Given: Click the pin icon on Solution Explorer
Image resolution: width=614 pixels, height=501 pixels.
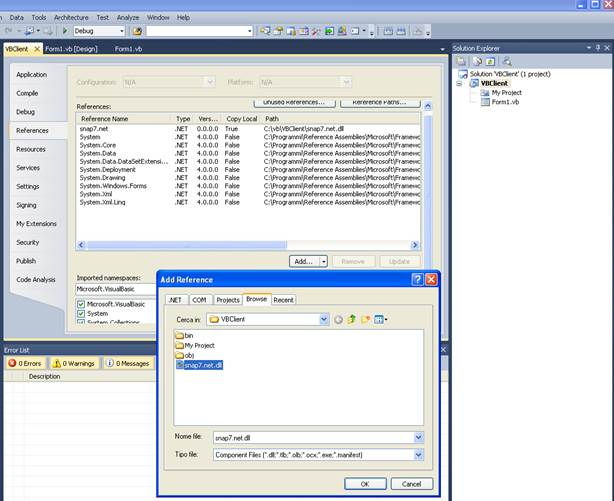Looking at the screenshot, I should (x=598, y=48).
